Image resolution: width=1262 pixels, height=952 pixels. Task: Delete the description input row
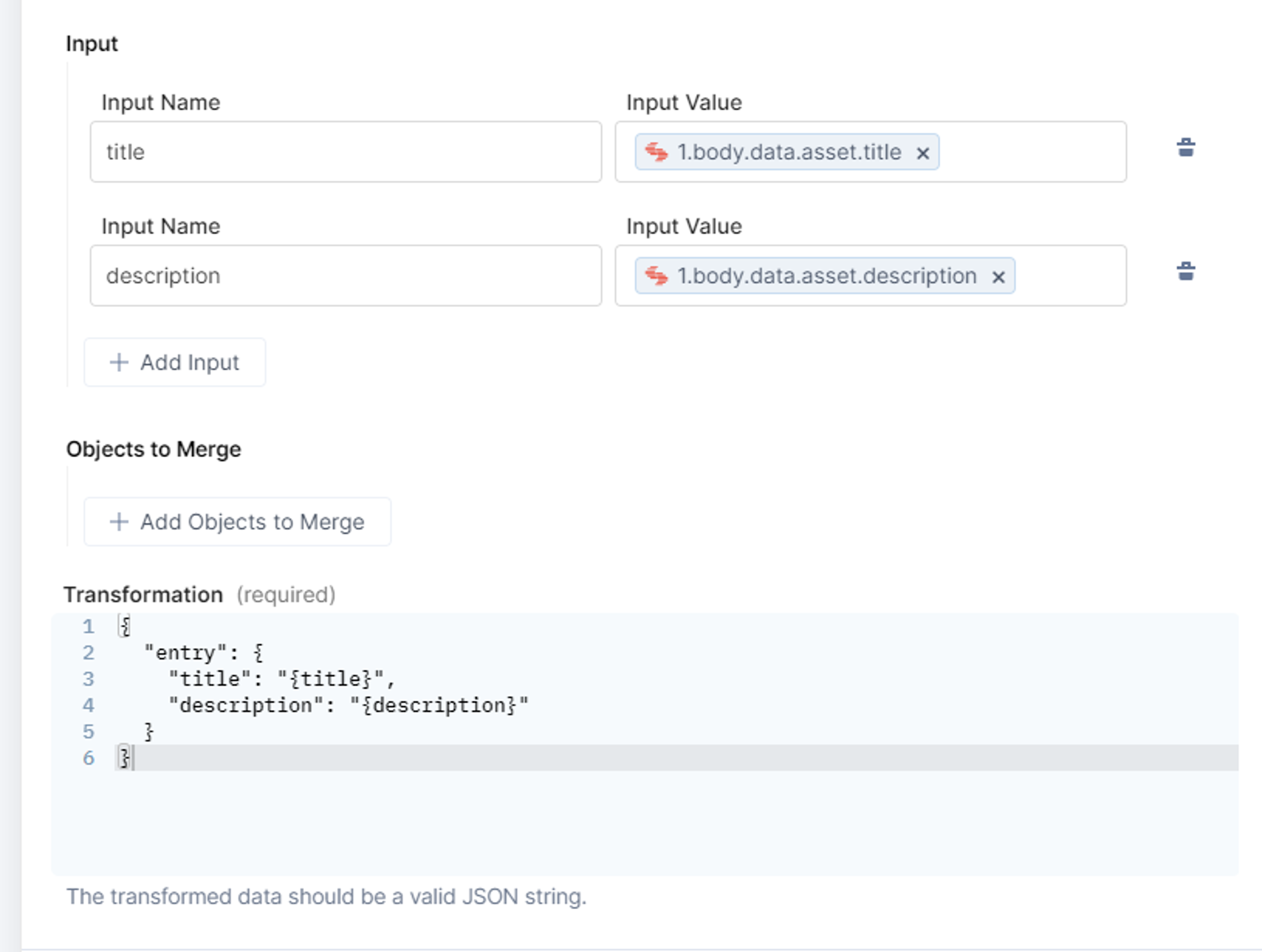(x=1185, y=271)
